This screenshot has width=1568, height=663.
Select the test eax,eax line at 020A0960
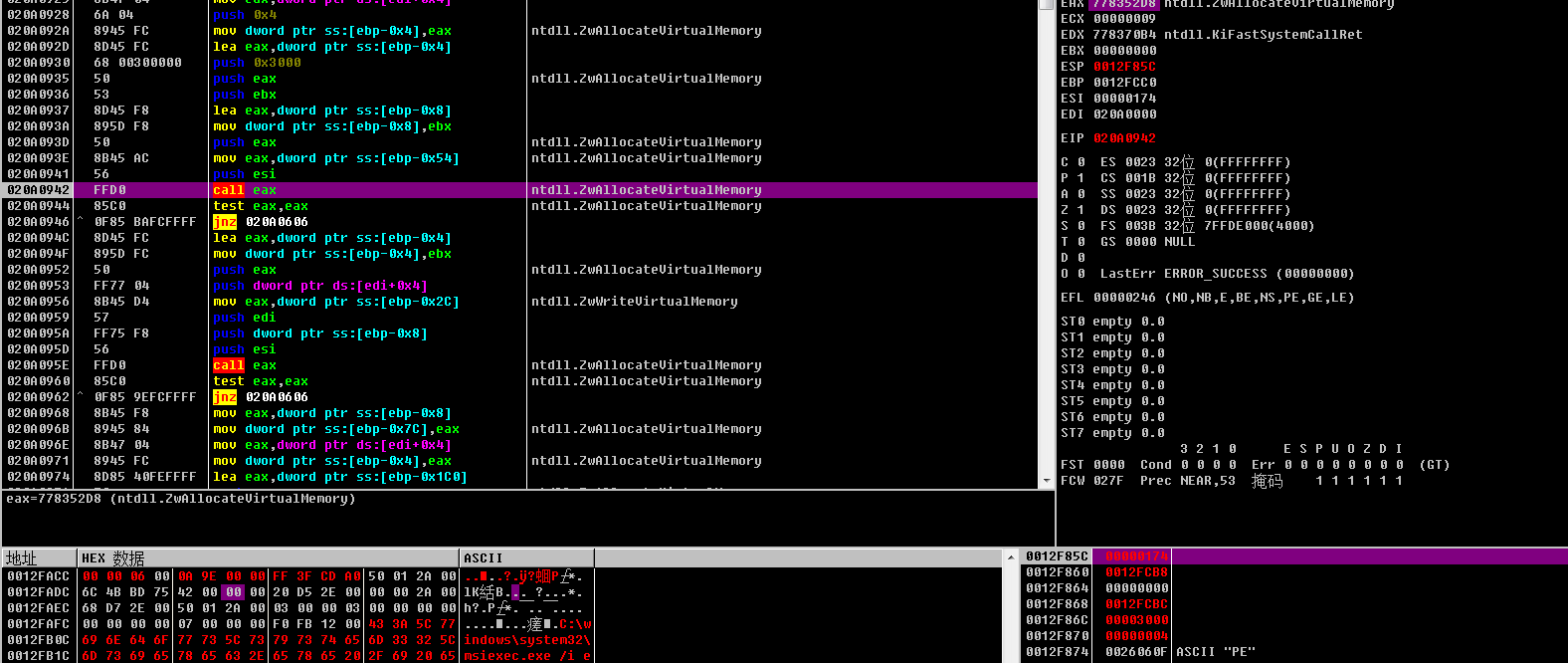point(519,381)
